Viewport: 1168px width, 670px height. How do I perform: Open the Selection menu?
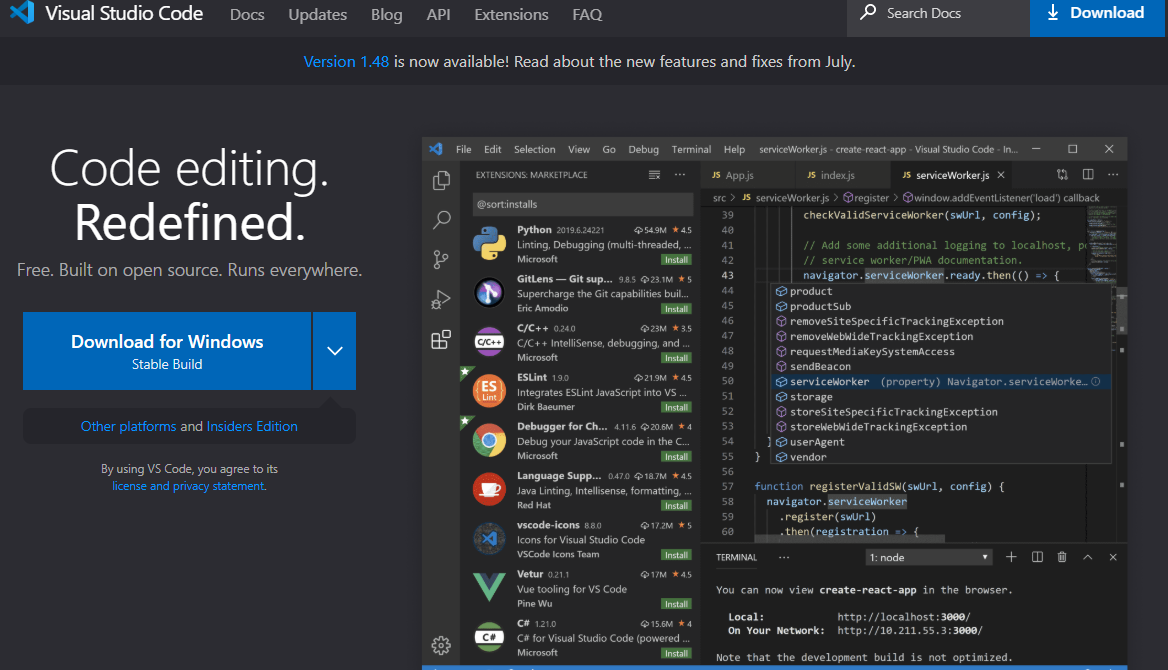pyautogui.click(x=534, y=149)
